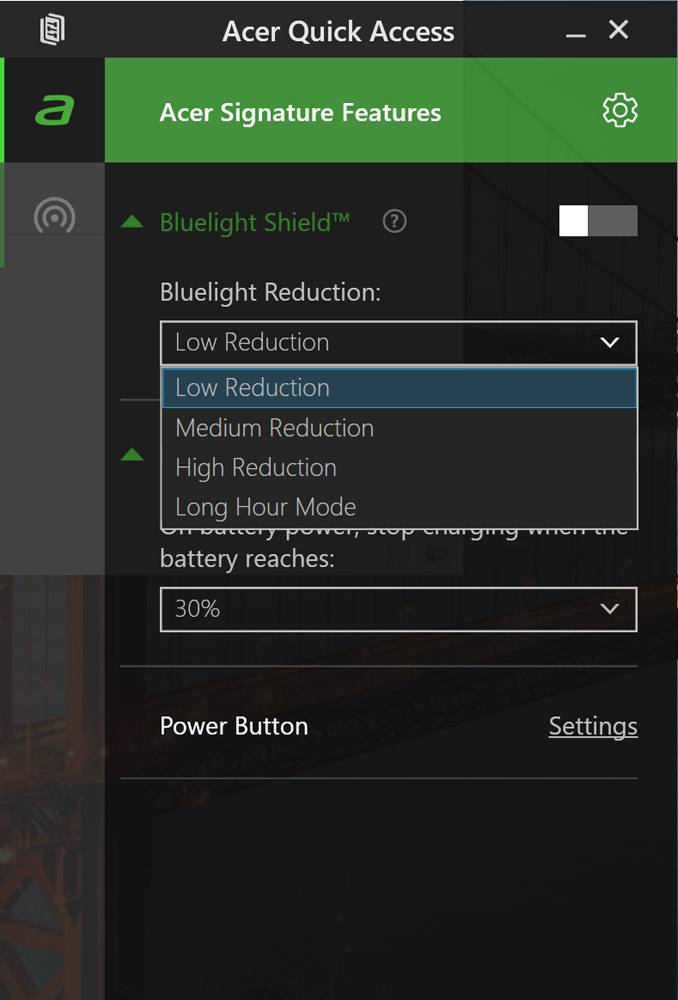Open Bluelight Shield help question mark
Viewport: 678px width, 1000px height.
pos(394,222)
